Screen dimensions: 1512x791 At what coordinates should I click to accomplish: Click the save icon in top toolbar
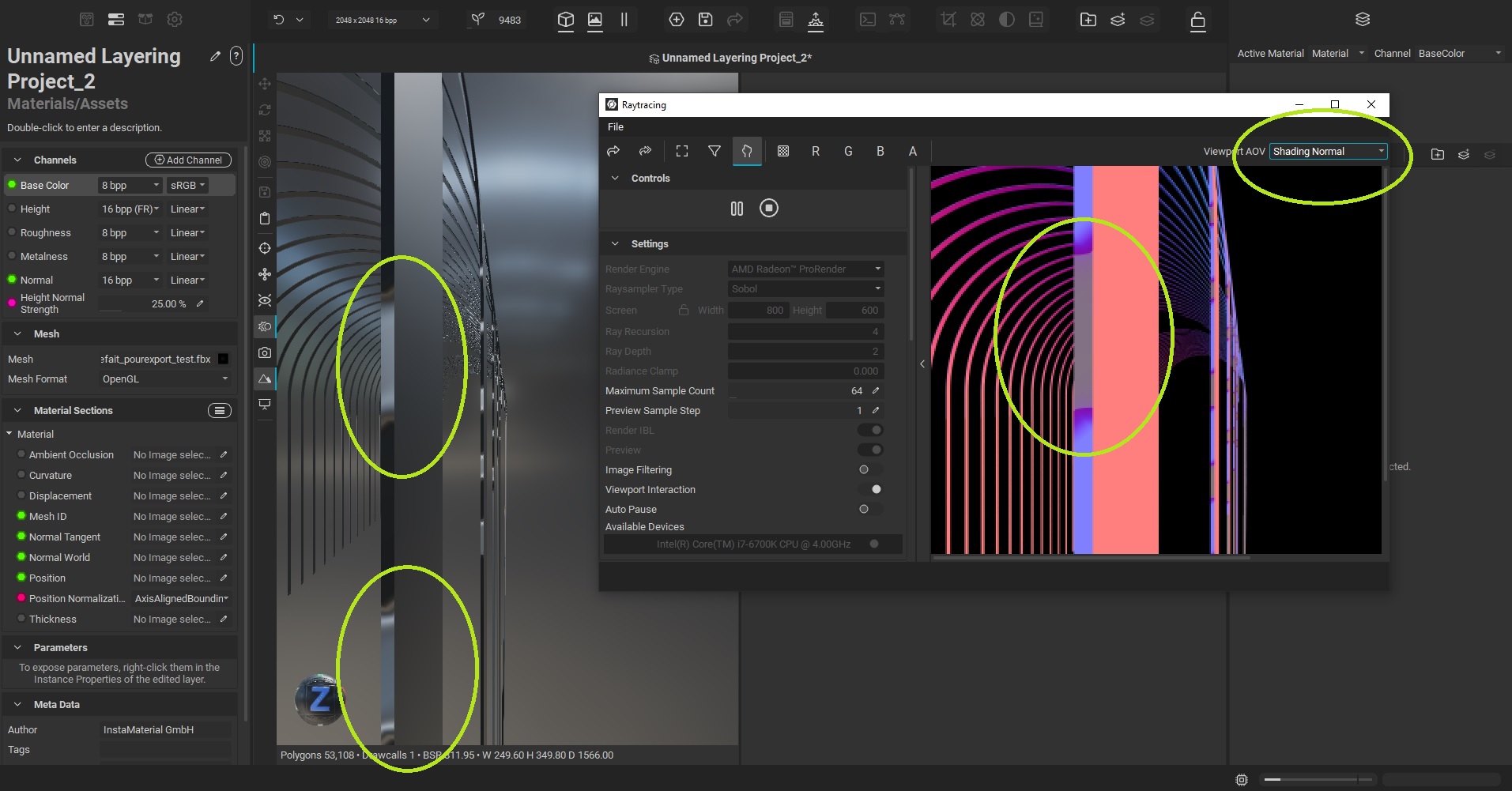pyautogui.click(x=705, y=20)
